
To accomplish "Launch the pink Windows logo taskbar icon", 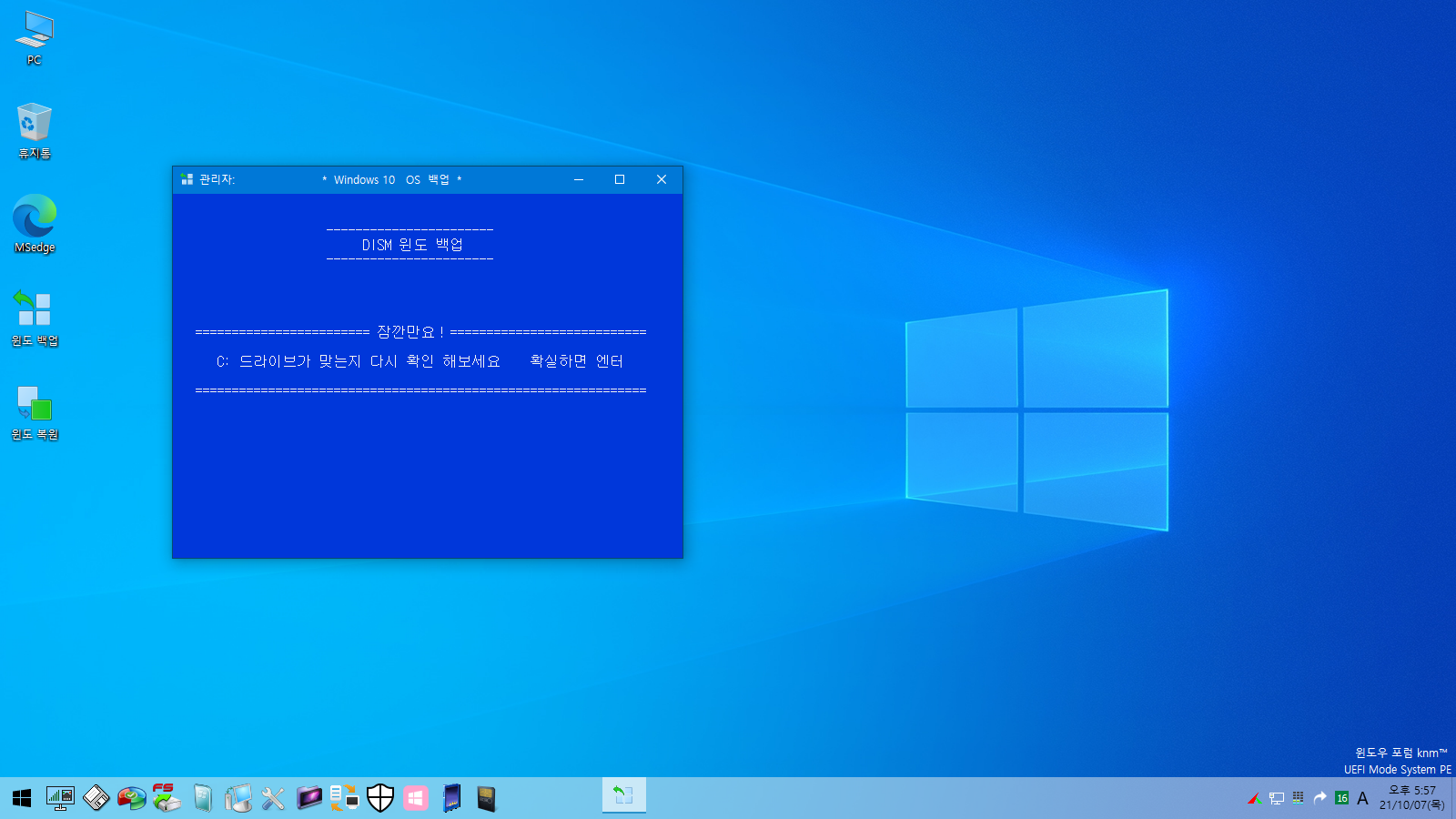I will click(416, 798).
